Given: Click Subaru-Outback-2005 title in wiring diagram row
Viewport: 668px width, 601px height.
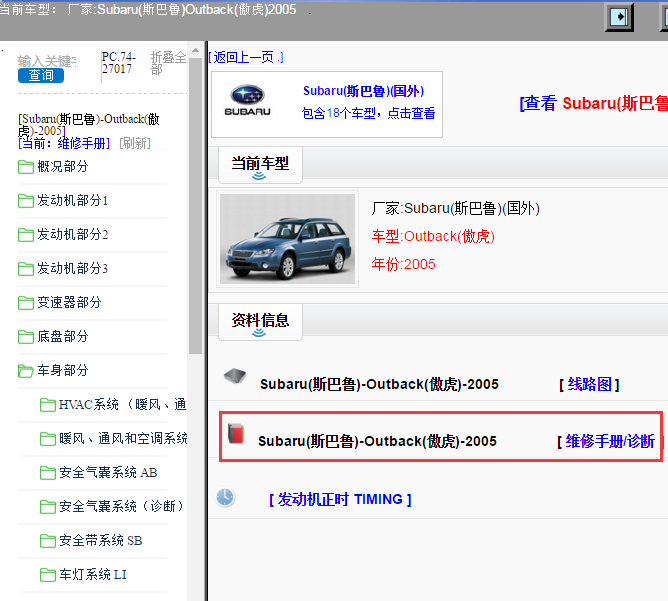Looking at the screenshot, I should tap(379, 385).
